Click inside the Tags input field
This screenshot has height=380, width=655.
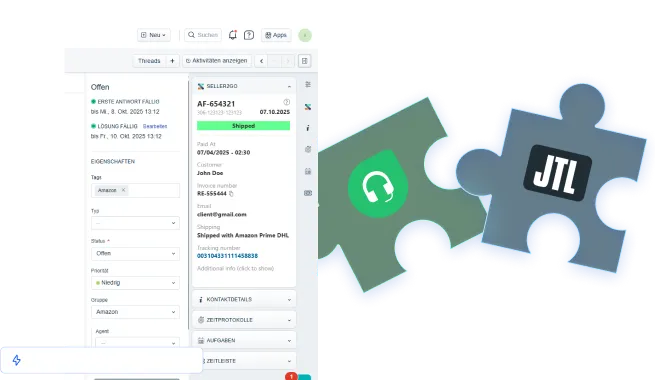tap(135, 190)
